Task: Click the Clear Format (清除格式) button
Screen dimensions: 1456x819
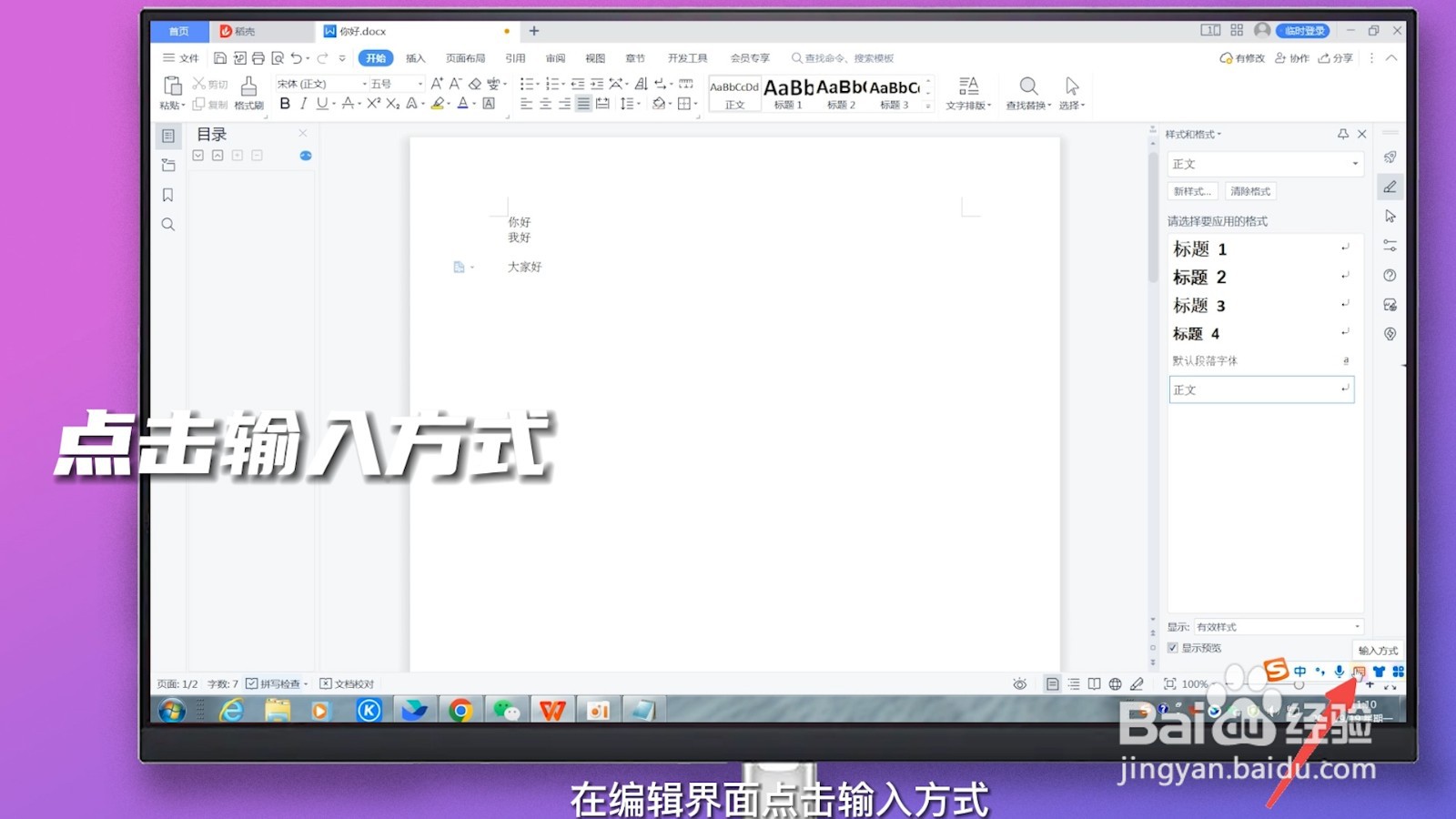Action: click(x=1250, y=191)
